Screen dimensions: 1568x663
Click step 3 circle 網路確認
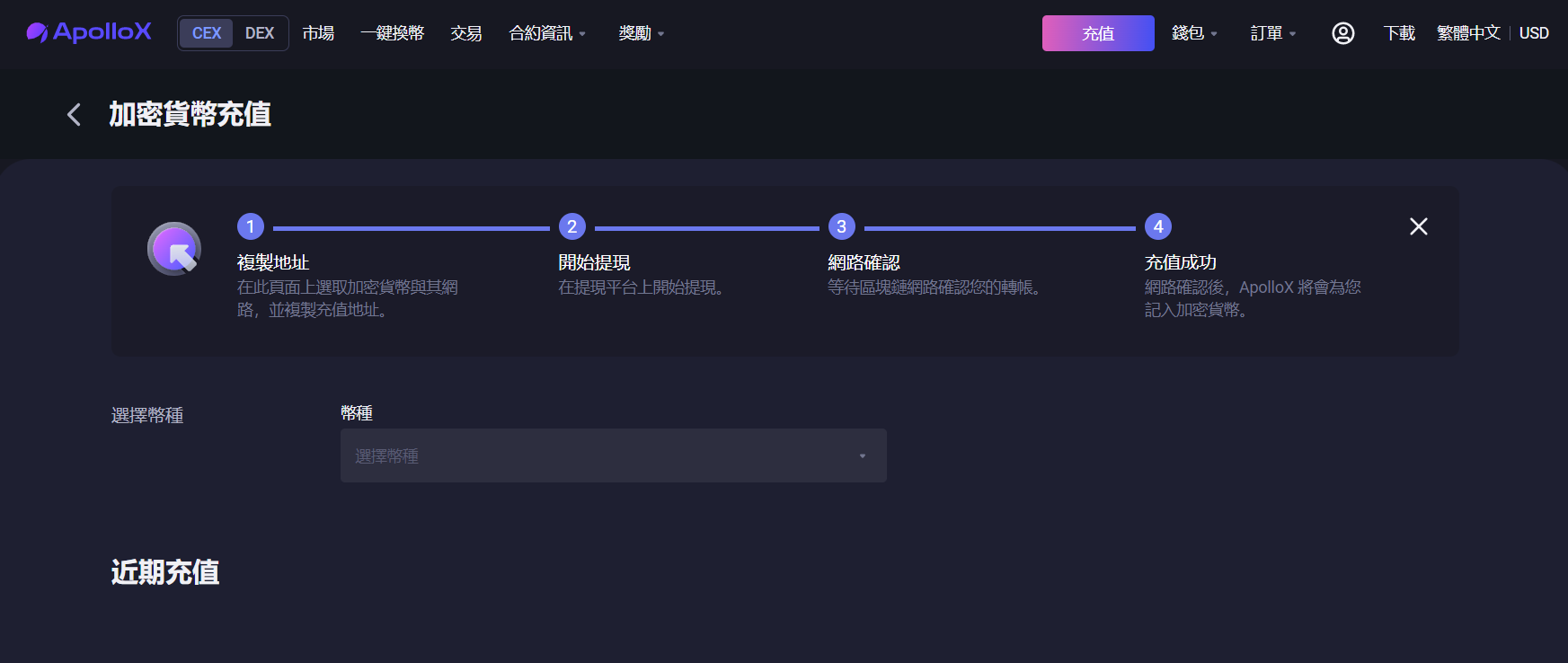coord(842,226)
